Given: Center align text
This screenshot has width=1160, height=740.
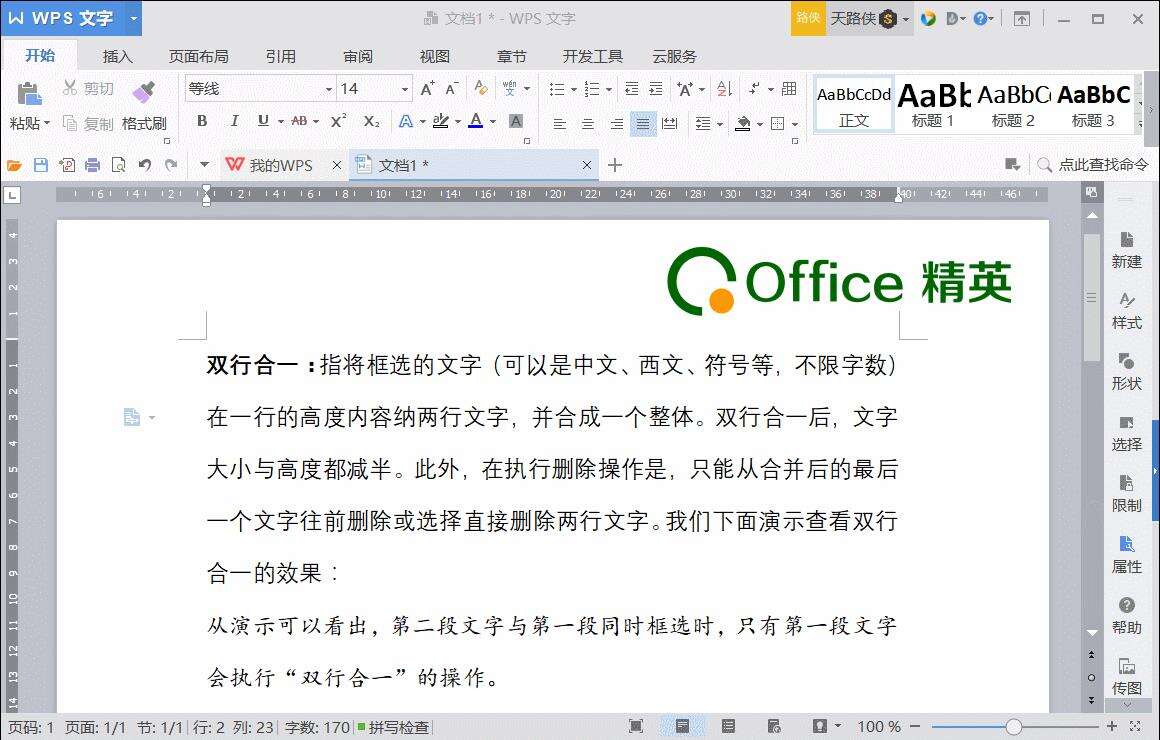Looking at the screenshot, I should tap(587, 124).
